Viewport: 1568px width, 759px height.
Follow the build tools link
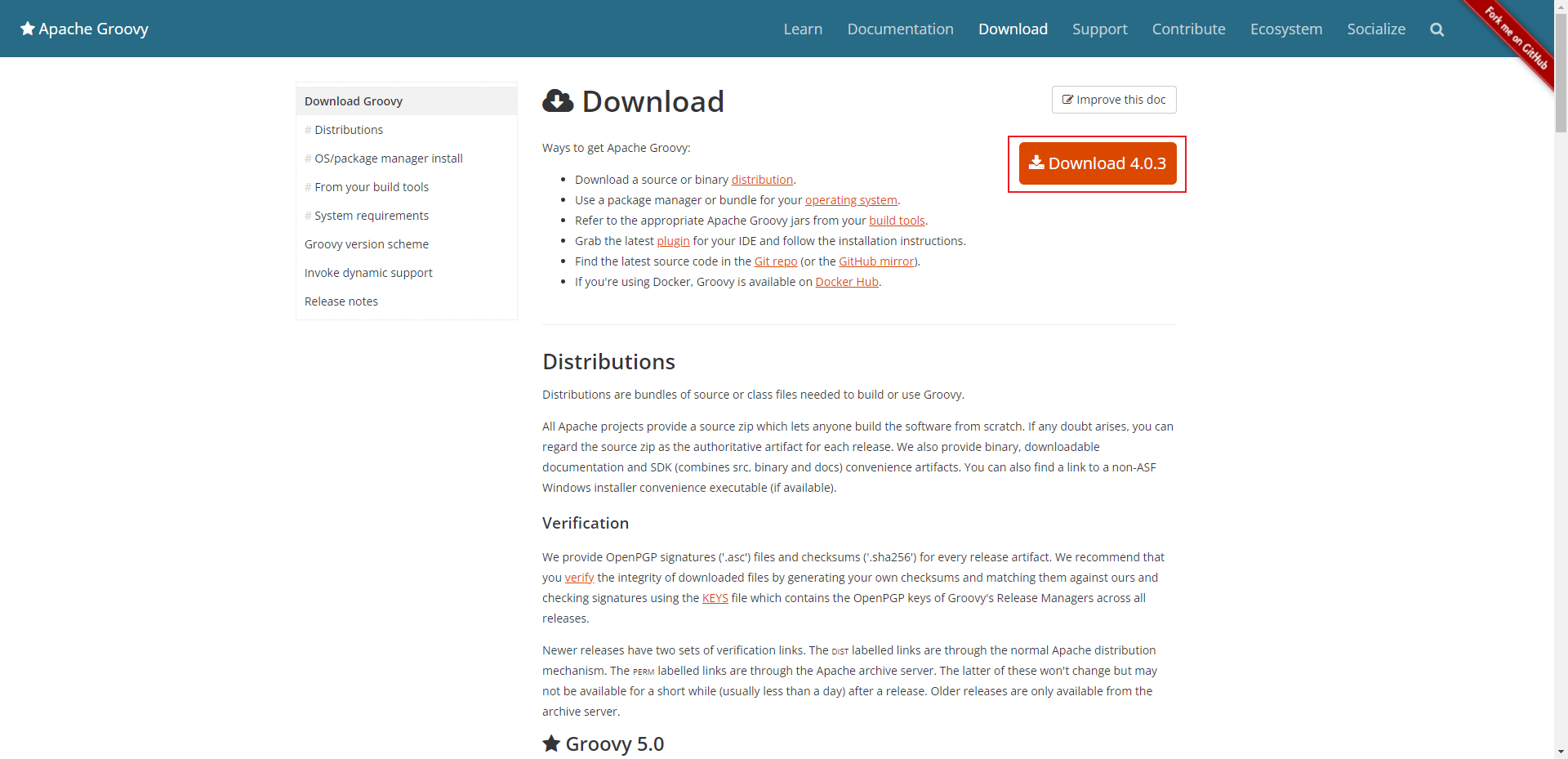click(x=897, y=221)
